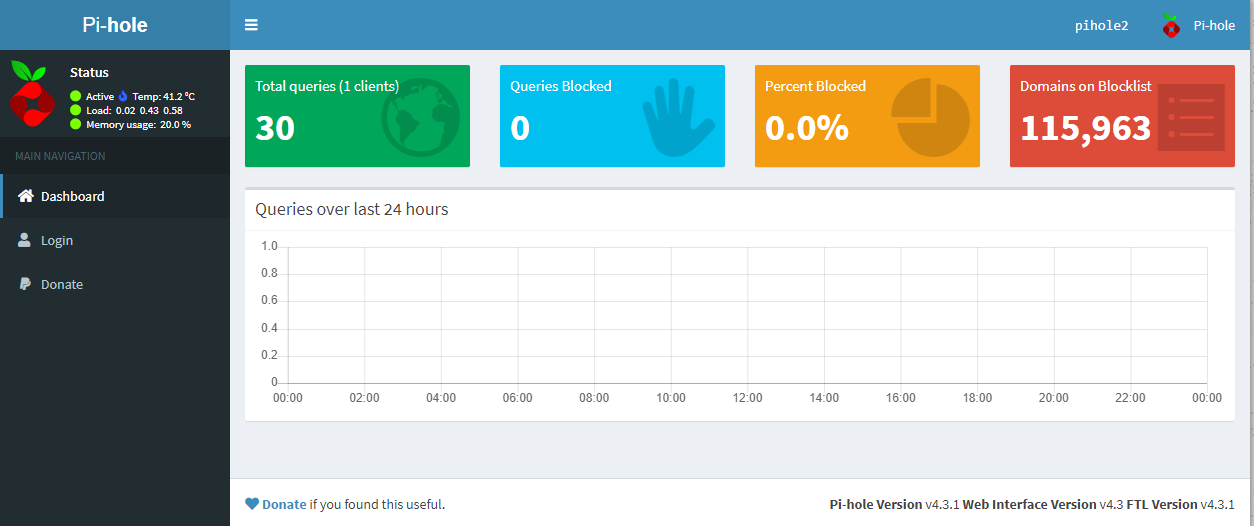Click the heart icon next to Donate in the footer
This screenshot has height=526, width=1254.
pos(252,504)
